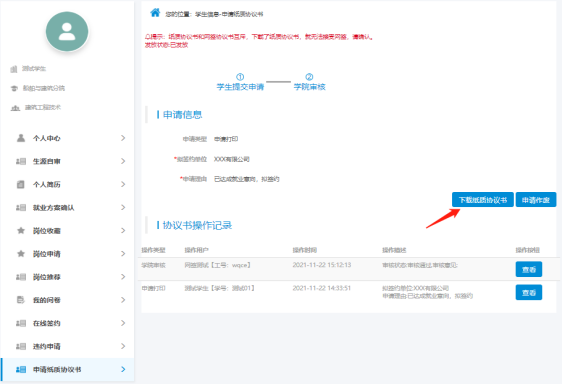Screen dimensions: 563x384
Task: Click the 下载纸质协议书 button
Action: 483,200
